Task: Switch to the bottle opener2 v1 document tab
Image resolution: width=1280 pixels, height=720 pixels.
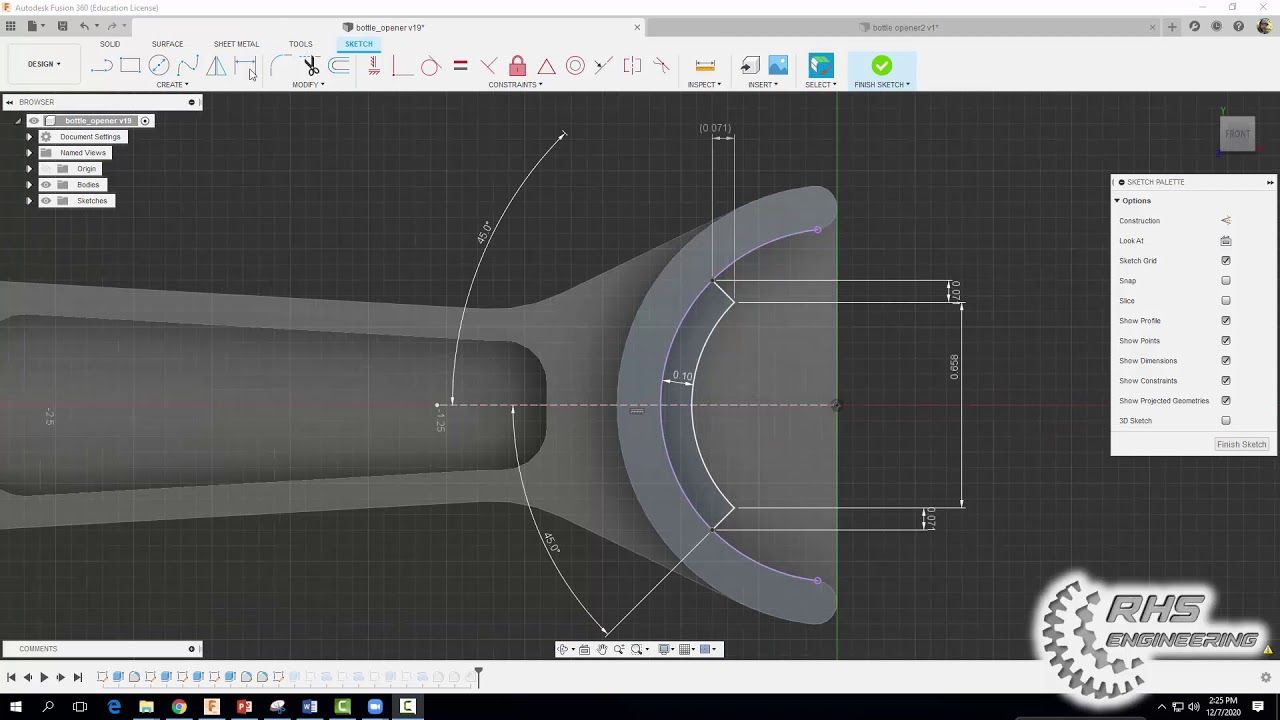Action: (x=904, y=27)
